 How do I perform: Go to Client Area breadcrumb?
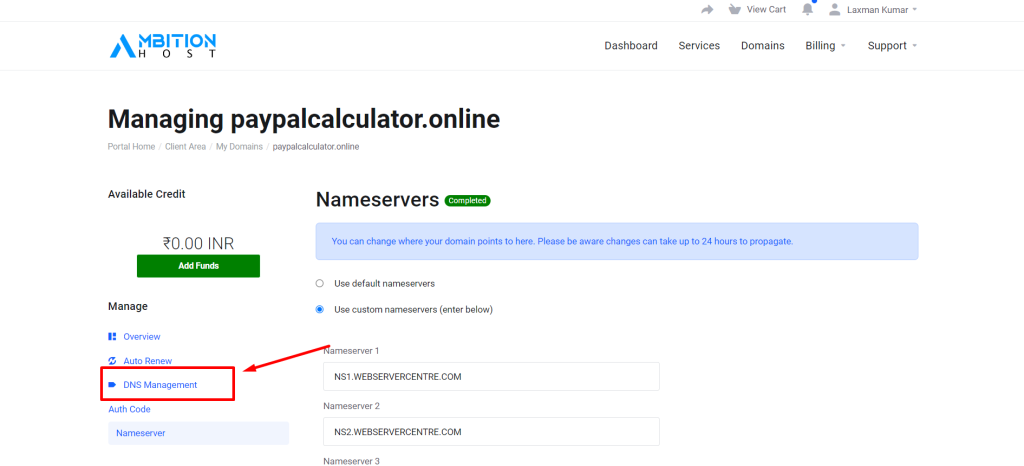point(185,147)
